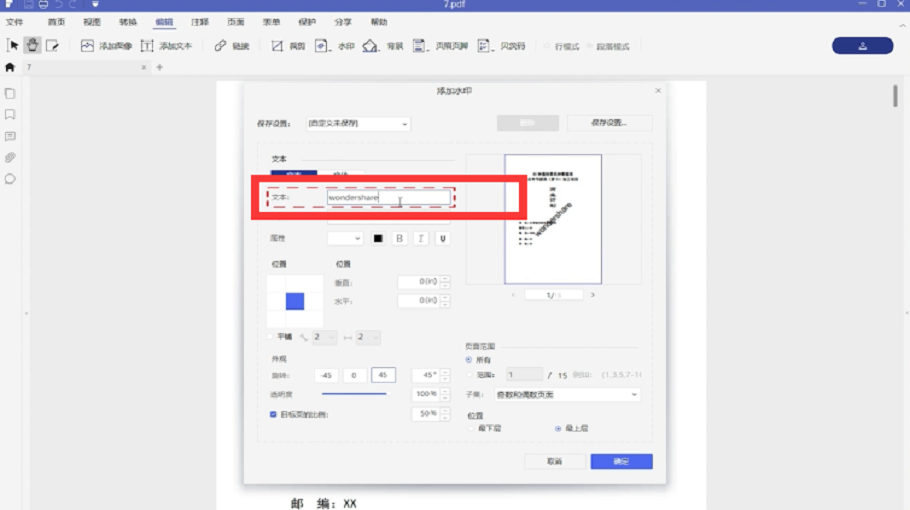Uncheck the target page scale checkbox

(x=273, y=414)
